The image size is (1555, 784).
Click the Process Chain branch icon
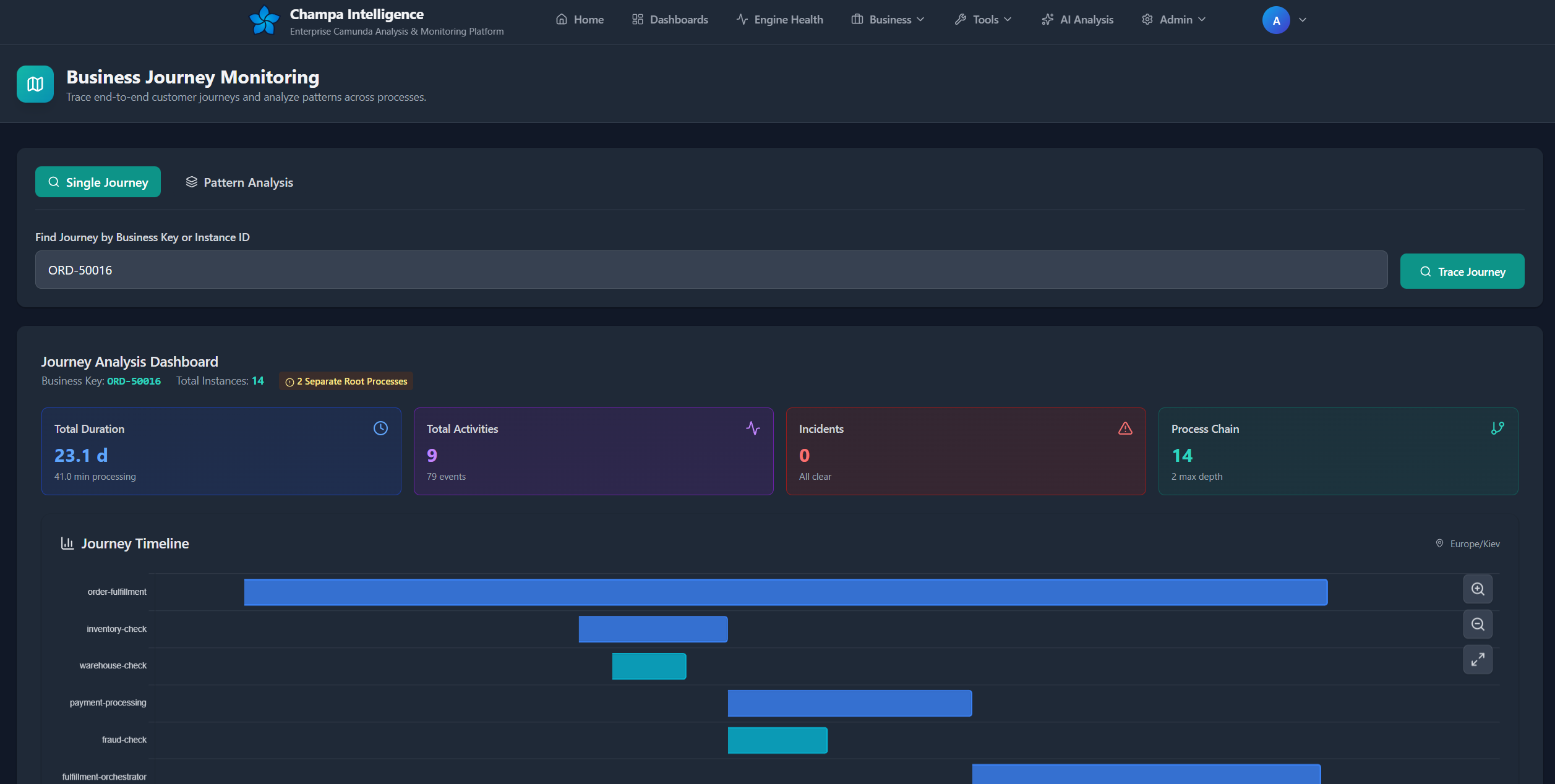pyautogui.click(x=1497, y=428)
